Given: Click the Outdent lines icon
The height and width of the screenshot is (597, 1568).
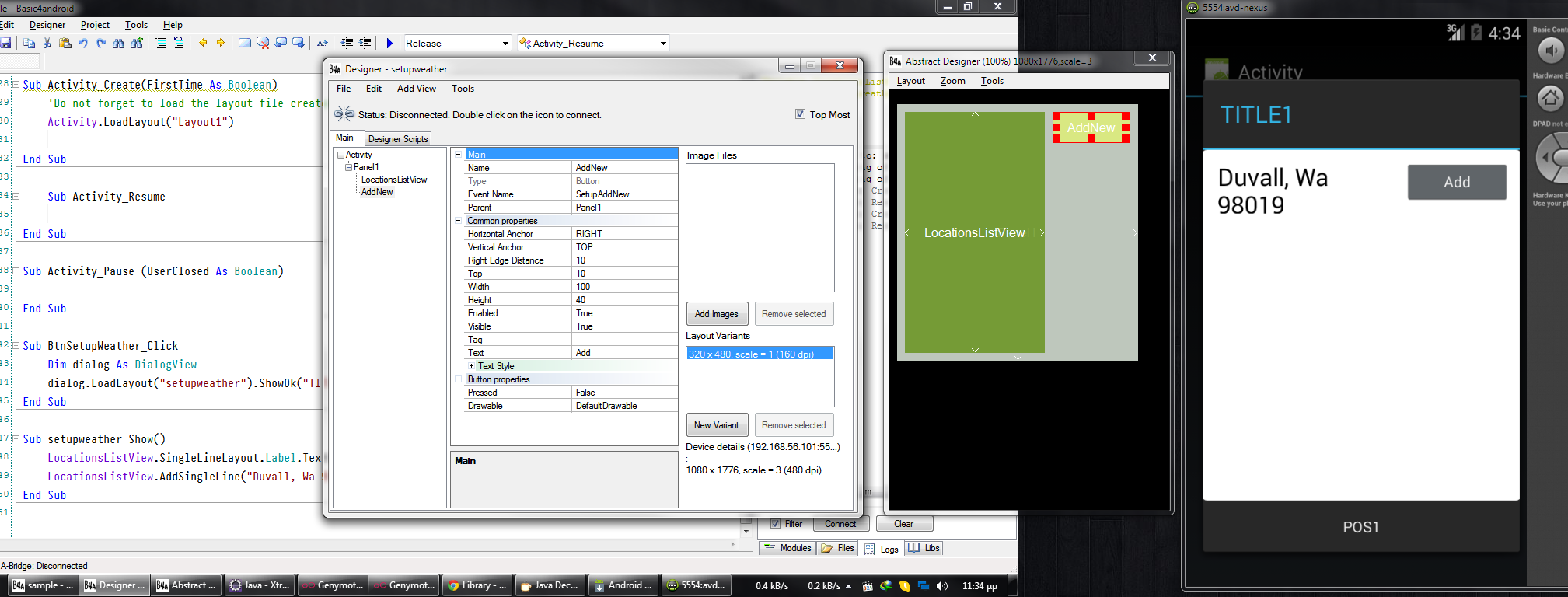Looking at the screenshot, I should coord(347,43).
